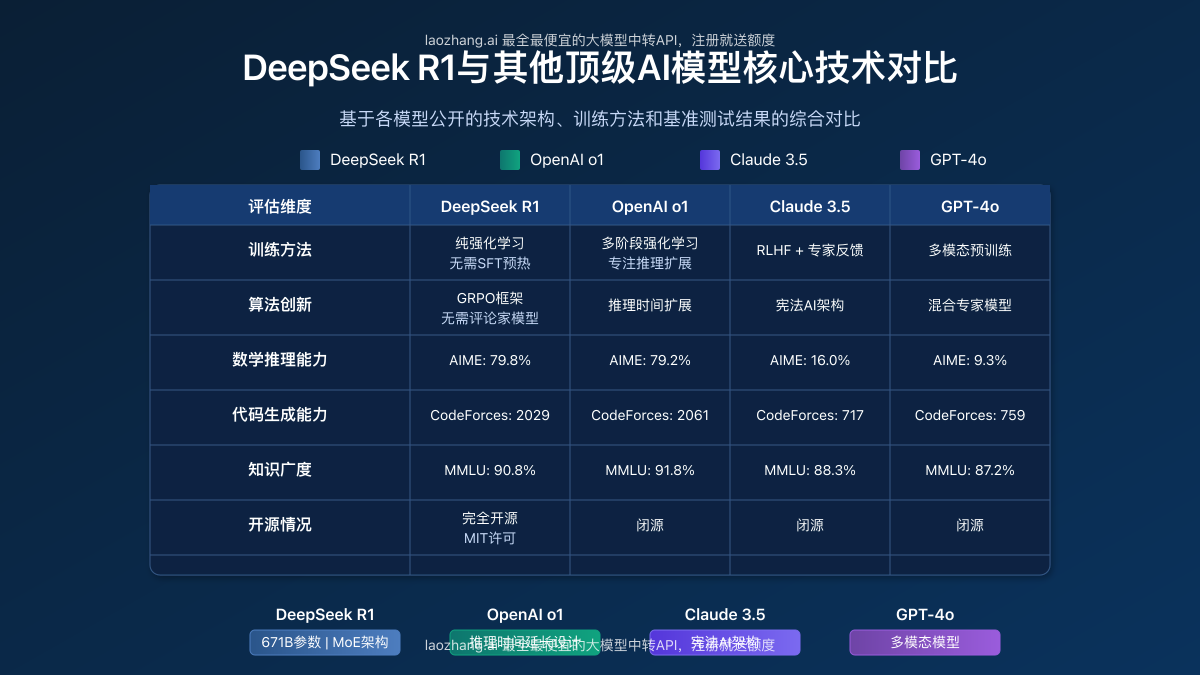Click the MMLU: 87.2% cell

click(970, 470)
